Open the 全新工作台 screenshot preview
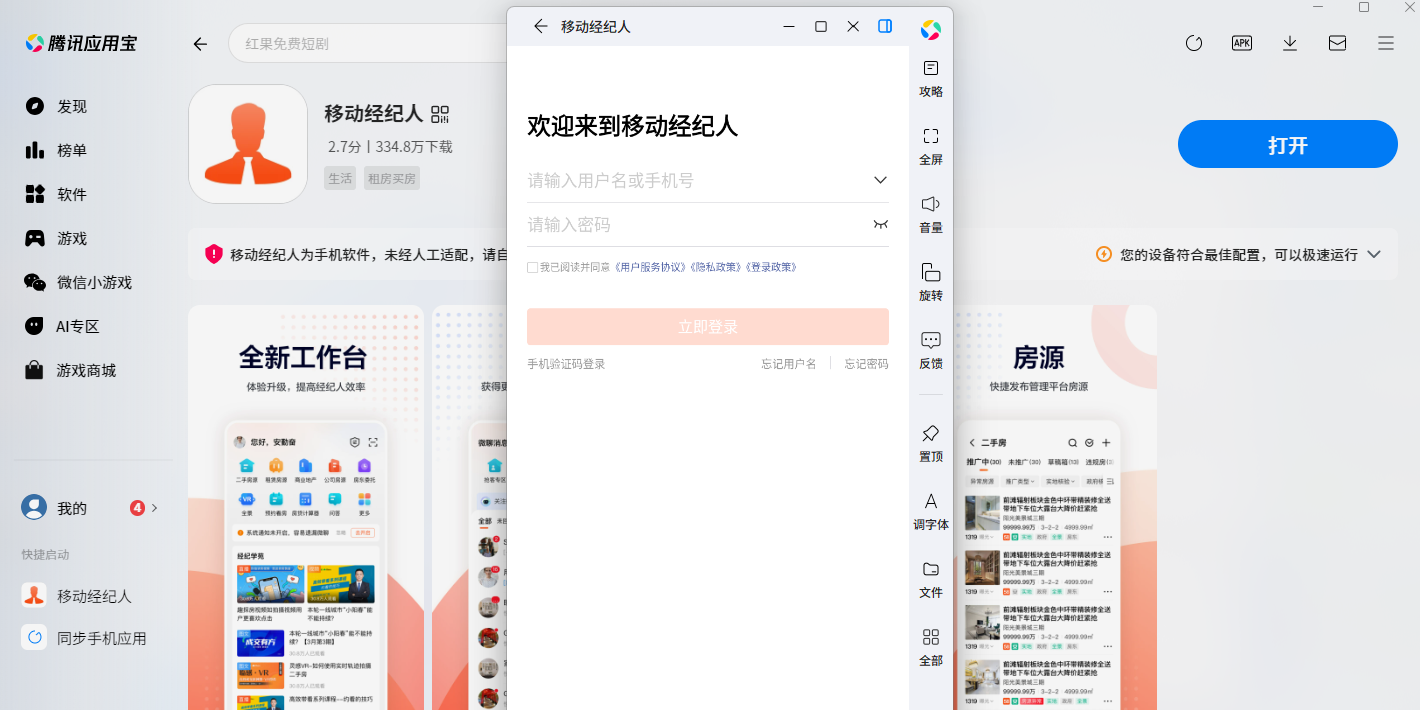 click(306, 507)
